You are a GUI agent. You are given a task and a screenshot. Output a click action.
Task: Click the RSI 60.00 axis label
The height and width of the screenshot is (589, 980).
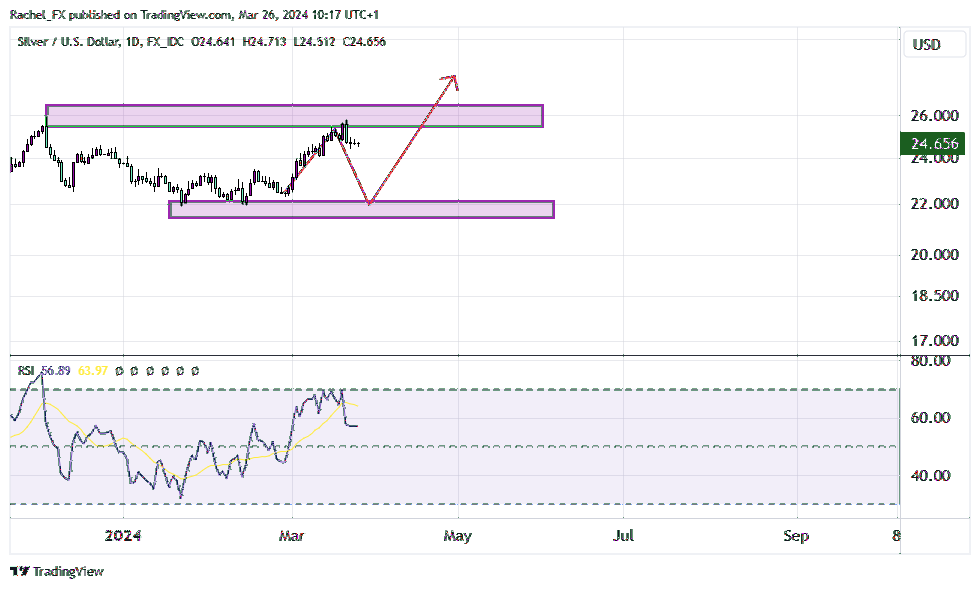coord(930,418)
